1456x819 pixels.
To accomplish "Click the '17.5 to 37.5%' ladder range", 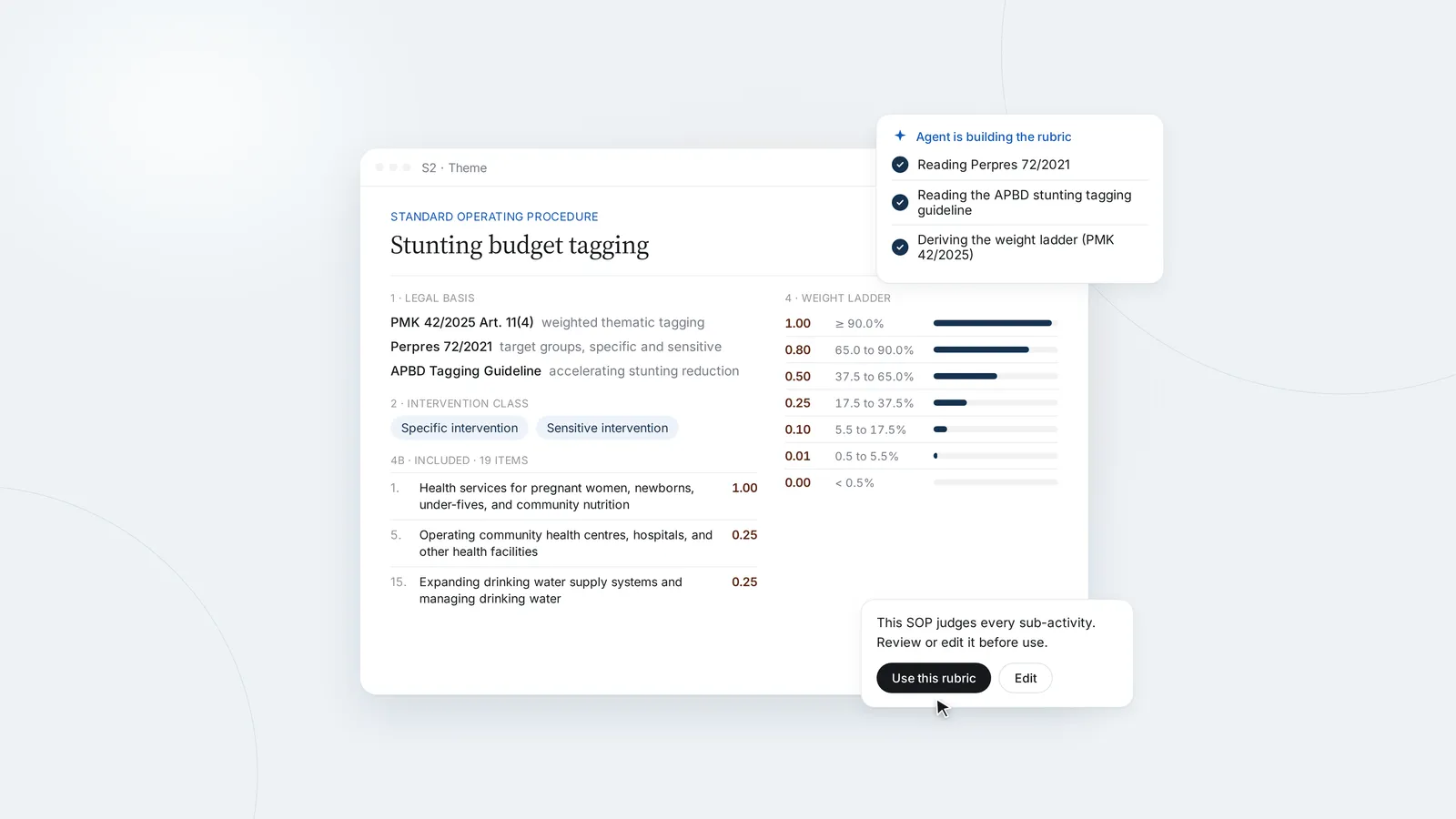I will coord(875,402).
